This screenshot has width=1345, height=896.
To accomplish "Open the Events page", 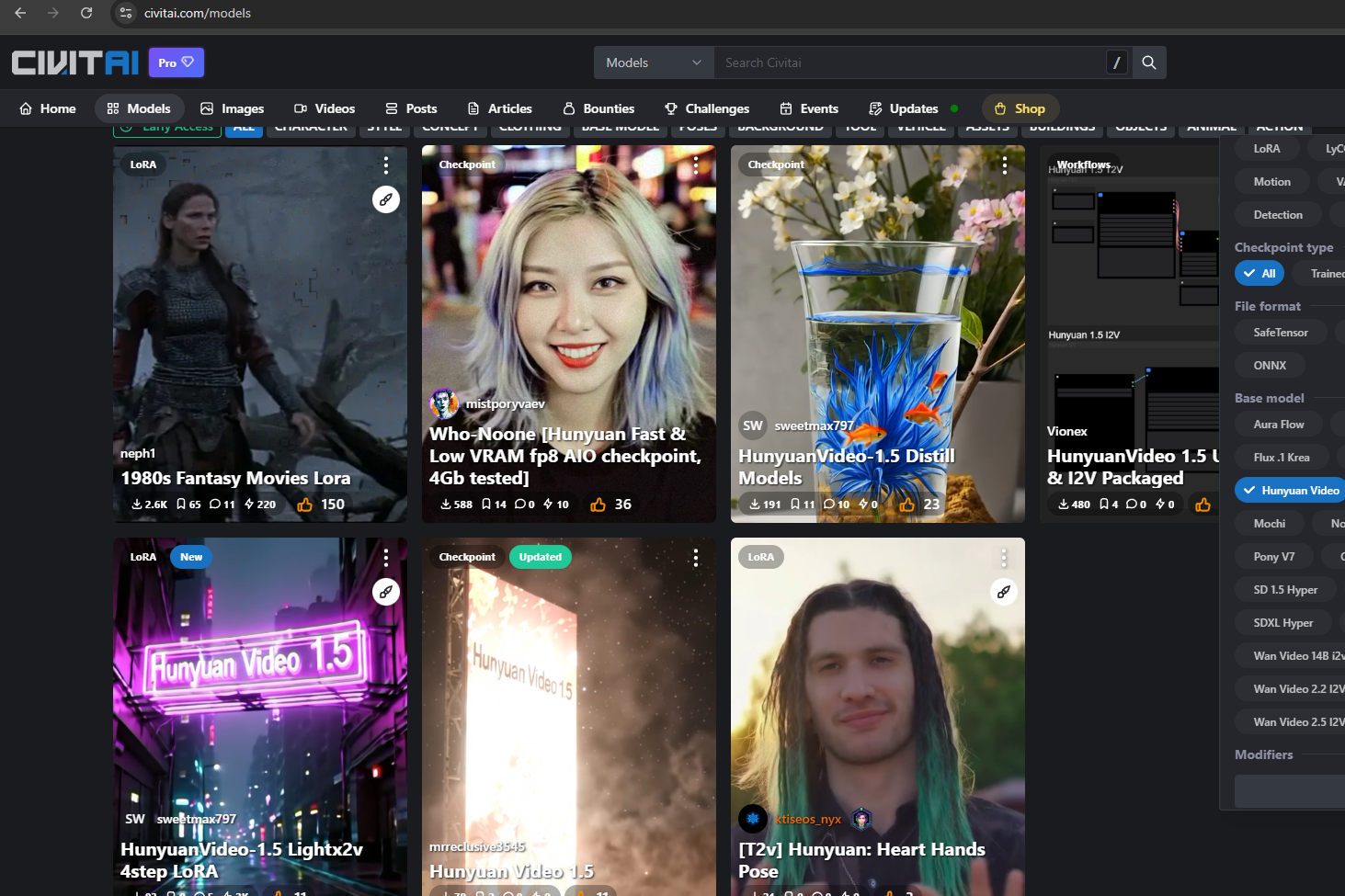I will pyautogui.click(x=809, y=108).
